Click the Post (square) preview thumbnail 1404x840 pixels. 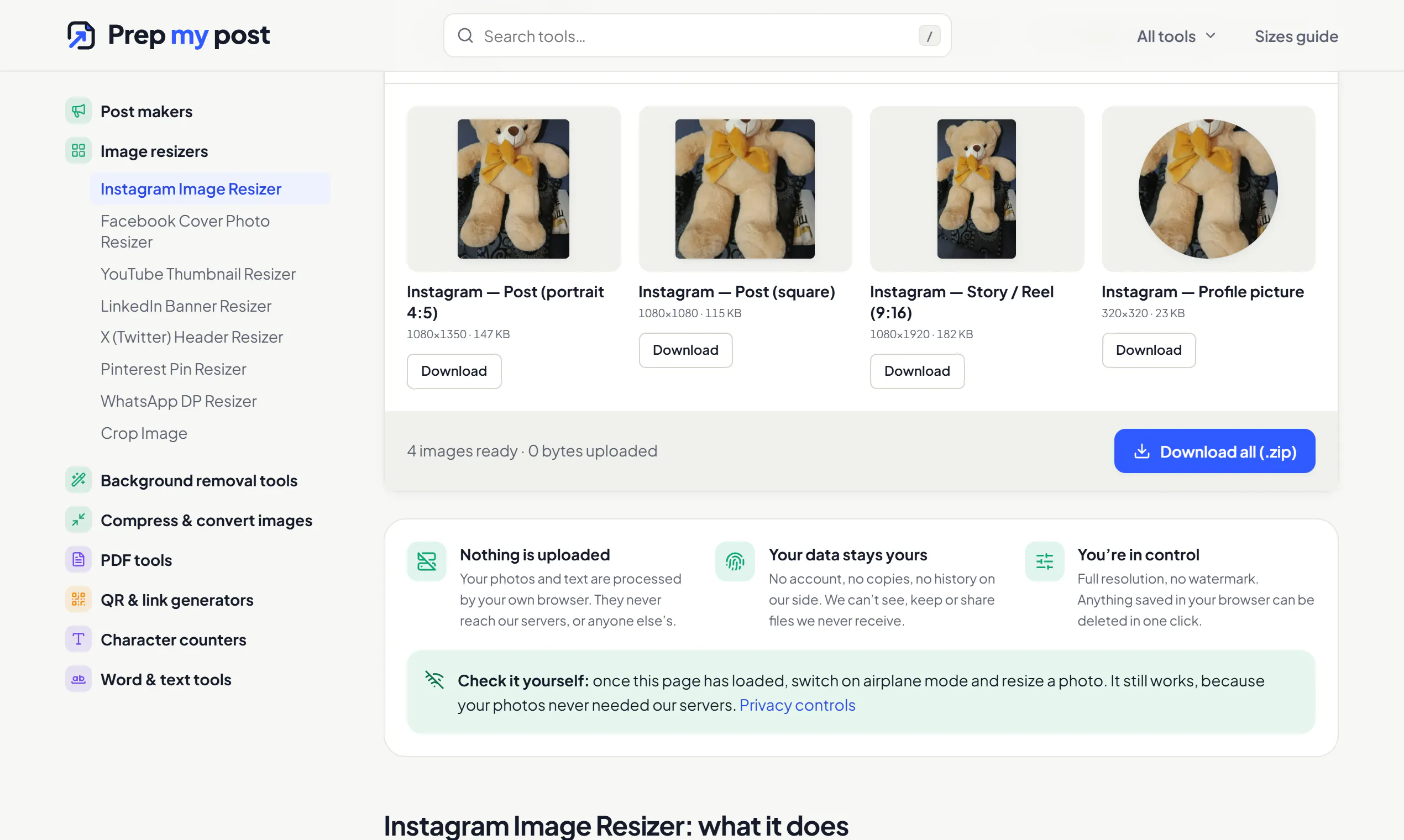point(745,188)
